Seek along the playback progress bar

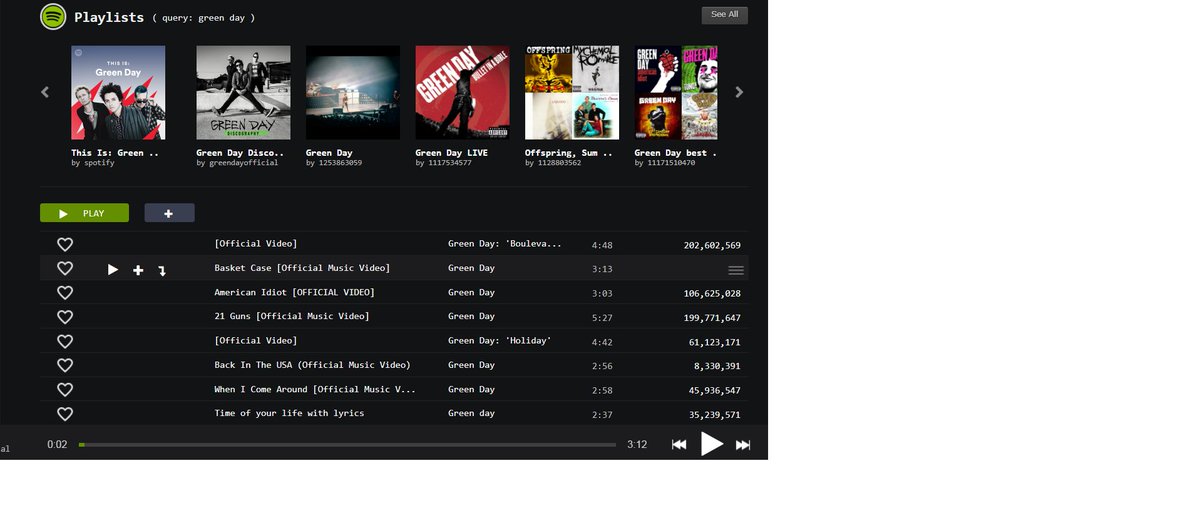pos(347,445)
